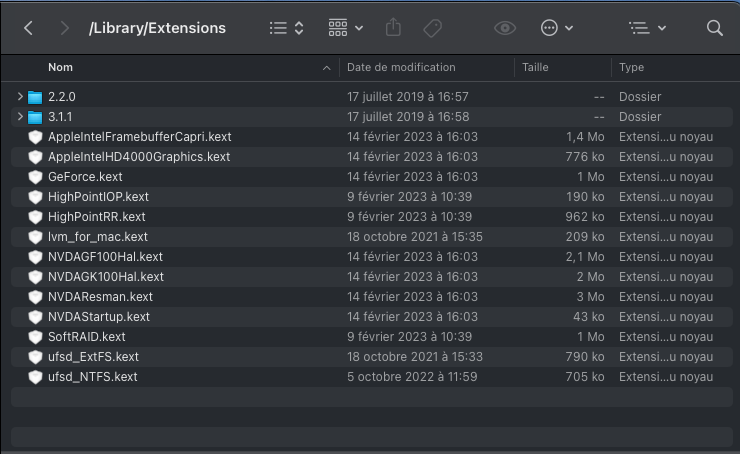This screenshot has height=454, width=740.
Task: Toggle the sort direction caret in Nom
Action: [x=326, y=68]
